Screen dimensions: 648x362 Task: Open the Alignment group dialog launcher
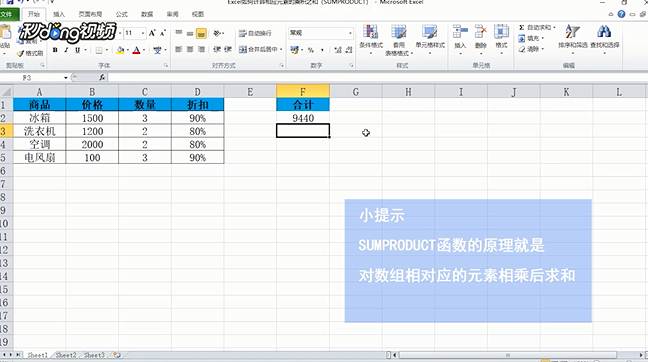[x=281, y=65]
